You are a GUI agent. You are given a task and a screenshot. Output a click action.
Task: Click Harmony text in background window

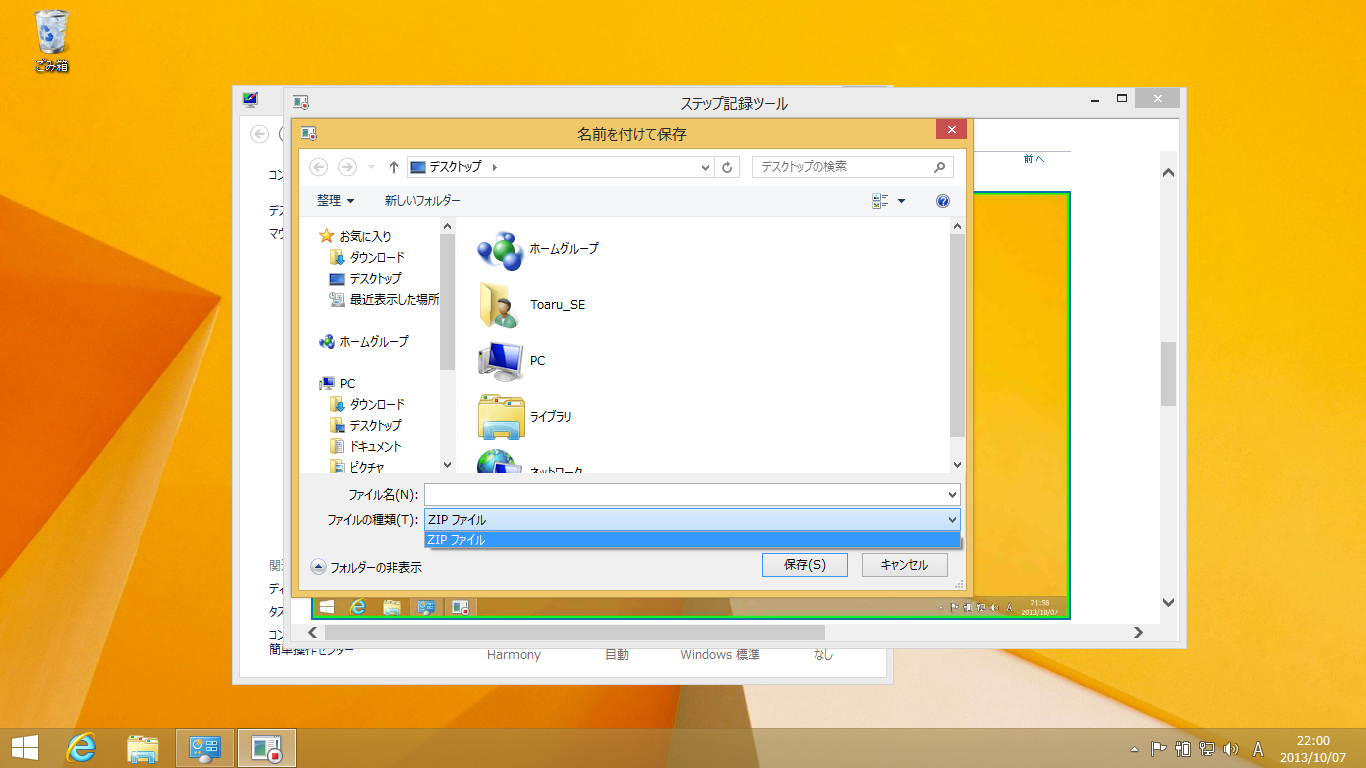tap(513, 655)
